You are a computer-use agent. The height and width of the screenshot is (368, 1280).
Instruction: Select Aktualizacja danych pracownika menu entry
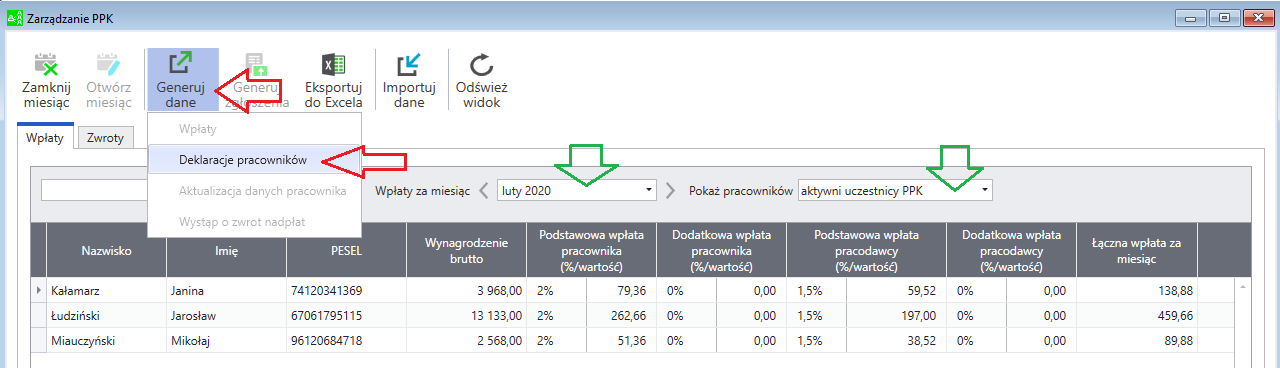tap(254, 190)
